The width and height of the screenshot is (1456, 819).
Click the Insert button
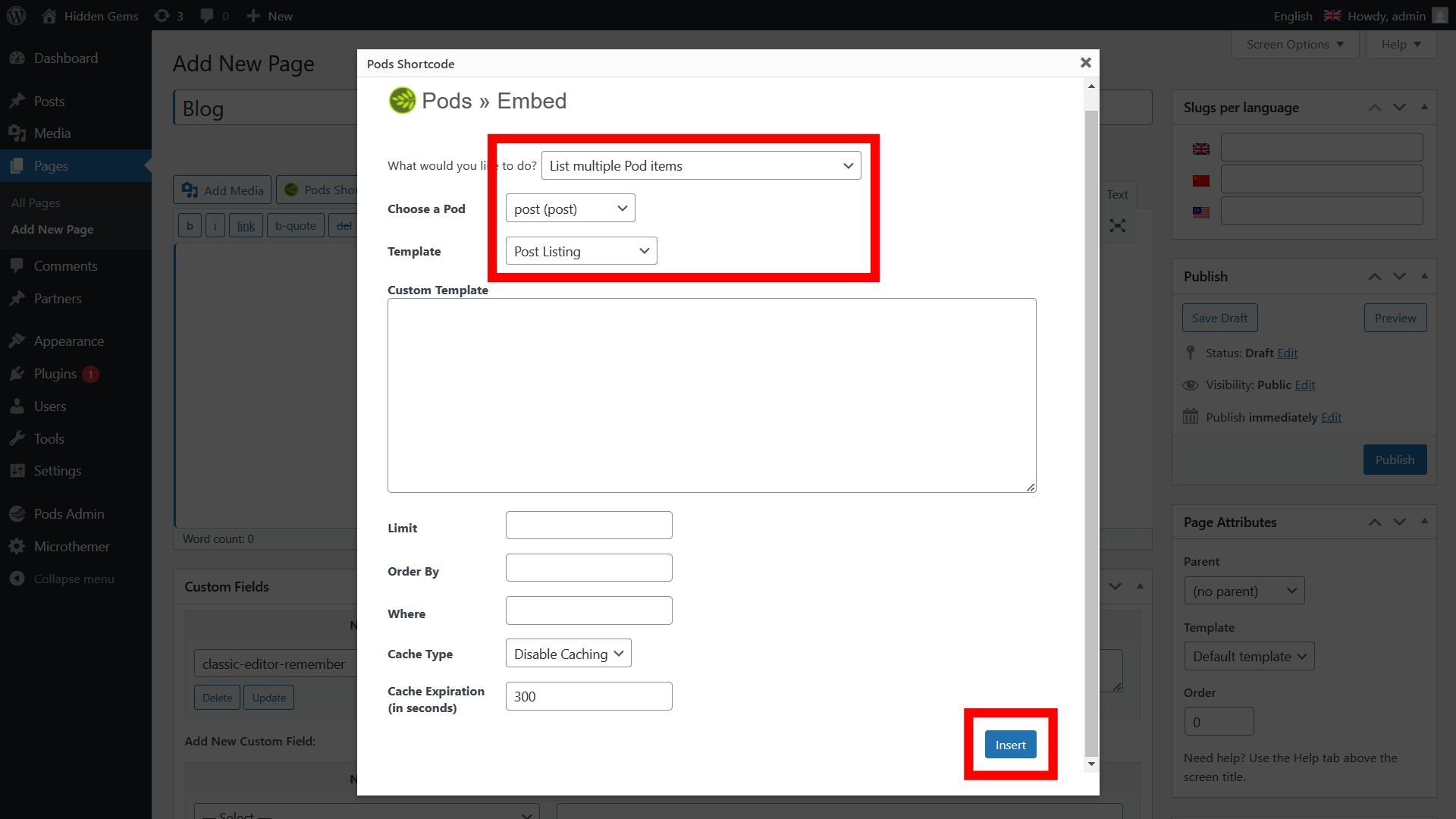[x=1010, y=745]
